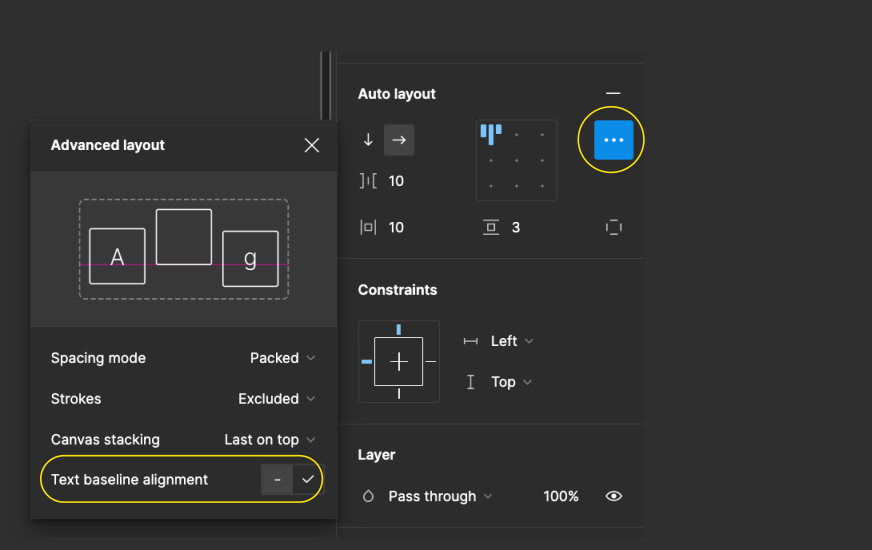The height and width of the screenshot is (550, 872).
Task: Click the horizontal padding icon
Action: tap(368, 227)
